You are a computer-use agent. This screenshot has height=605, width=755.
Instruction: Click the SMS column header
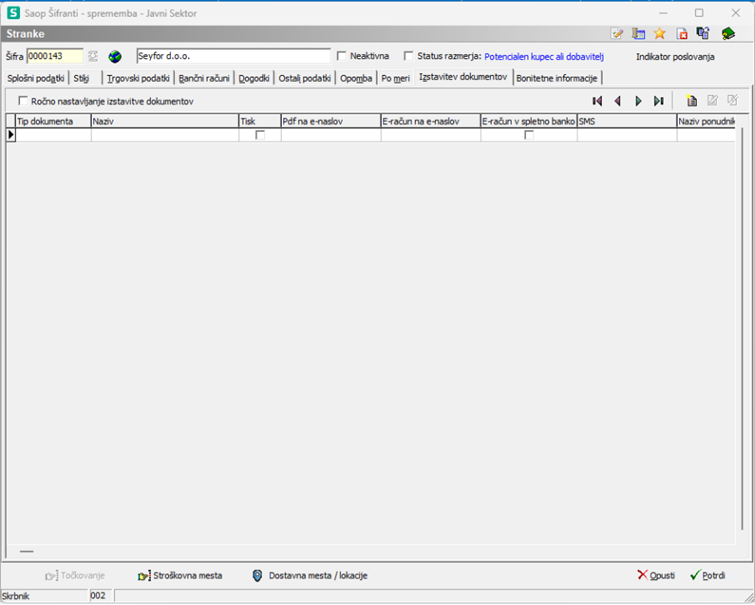(x=627, y=121)
